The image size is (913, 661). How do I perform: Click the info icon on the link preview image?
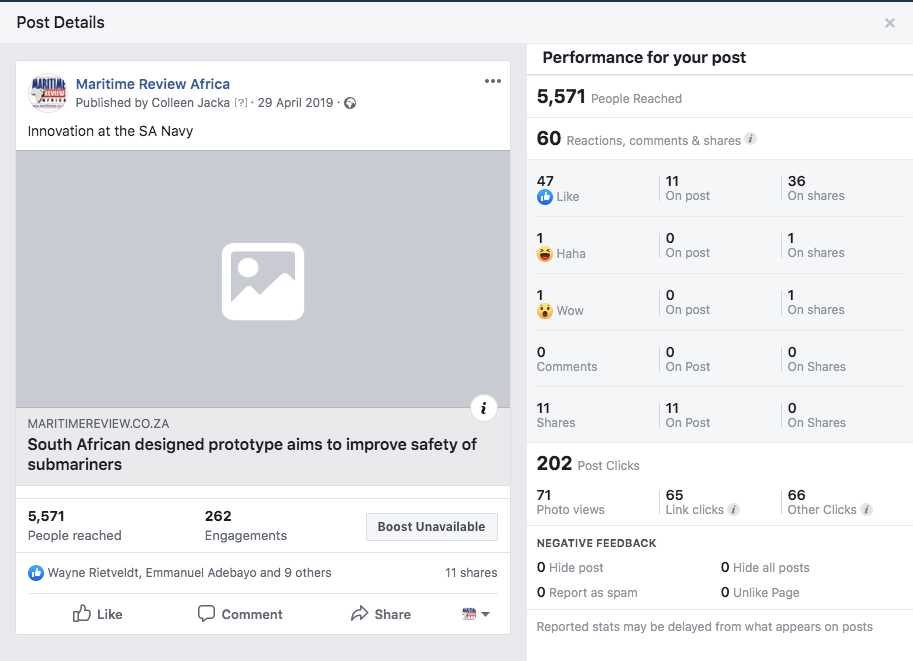[x=483, y=407]
